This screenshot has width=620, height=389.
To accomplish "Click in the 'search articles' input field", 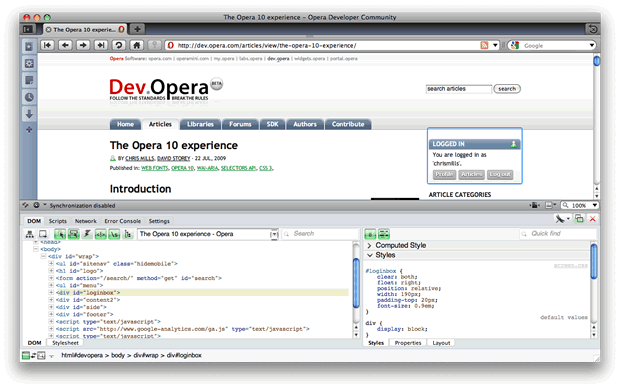I will (x=459, y=89).
